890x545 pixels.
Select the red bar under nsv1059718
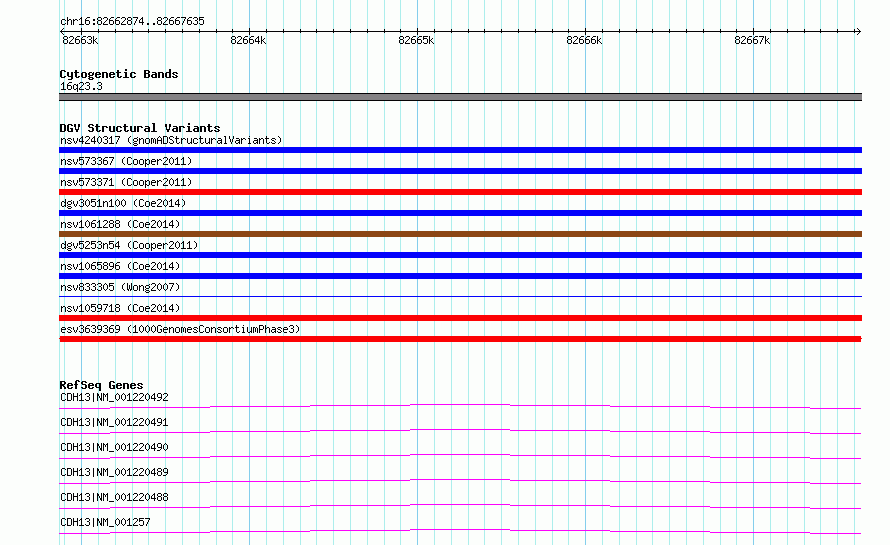460,318
